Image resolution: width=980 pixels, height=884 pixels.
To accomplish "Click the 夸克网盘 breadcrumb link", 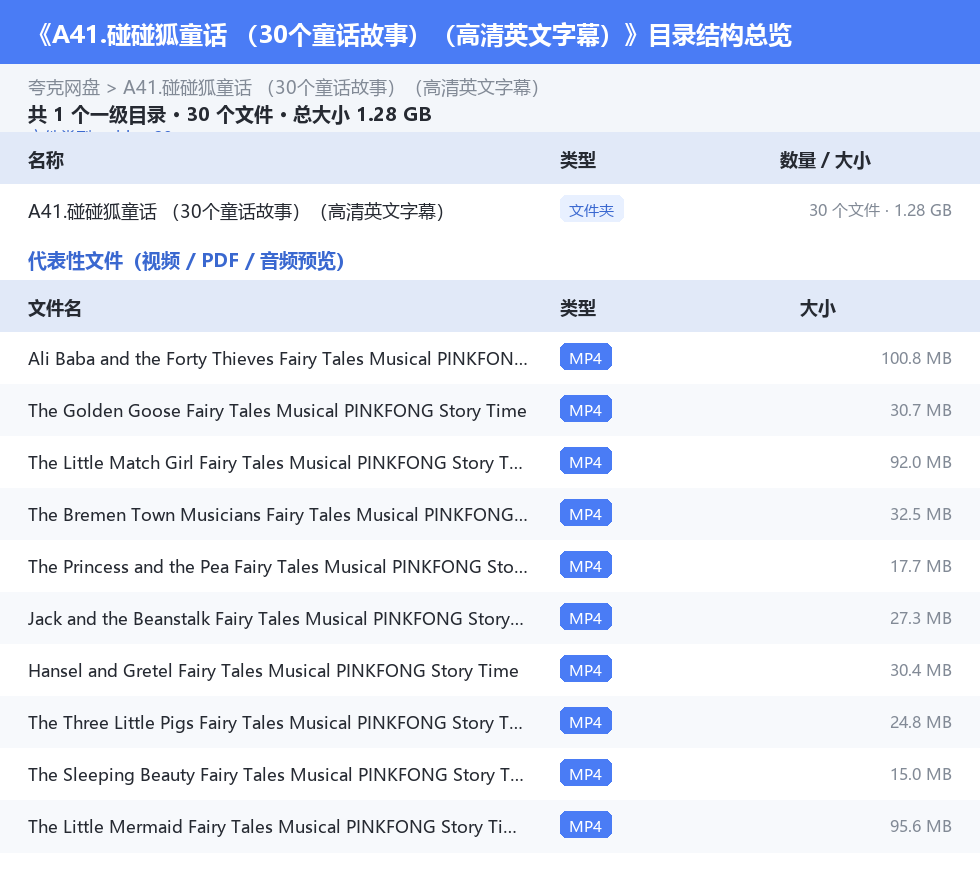I will [64, 88].
